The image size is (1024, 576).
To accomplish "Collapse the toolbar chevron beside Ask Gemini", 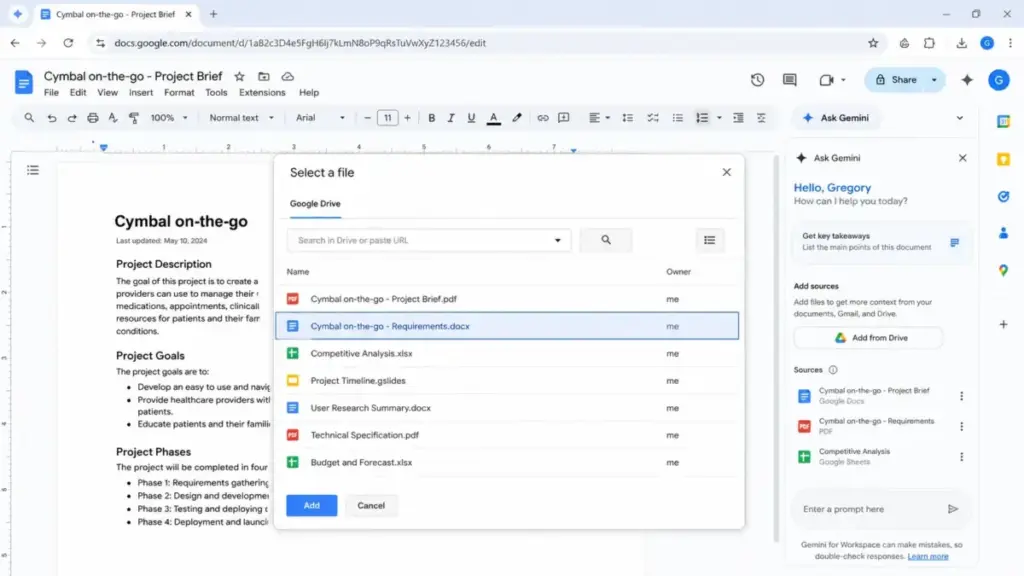I will 959,118.
